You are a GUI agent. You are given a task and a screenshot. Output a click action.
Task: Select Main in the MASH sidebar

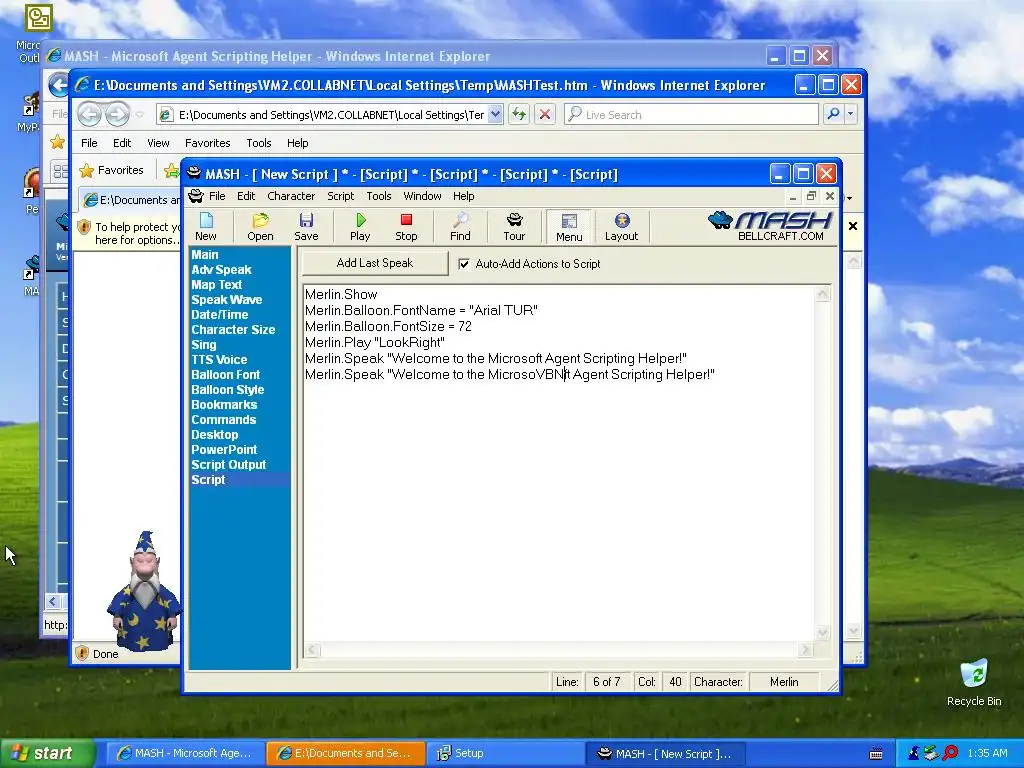coord(204,255)
